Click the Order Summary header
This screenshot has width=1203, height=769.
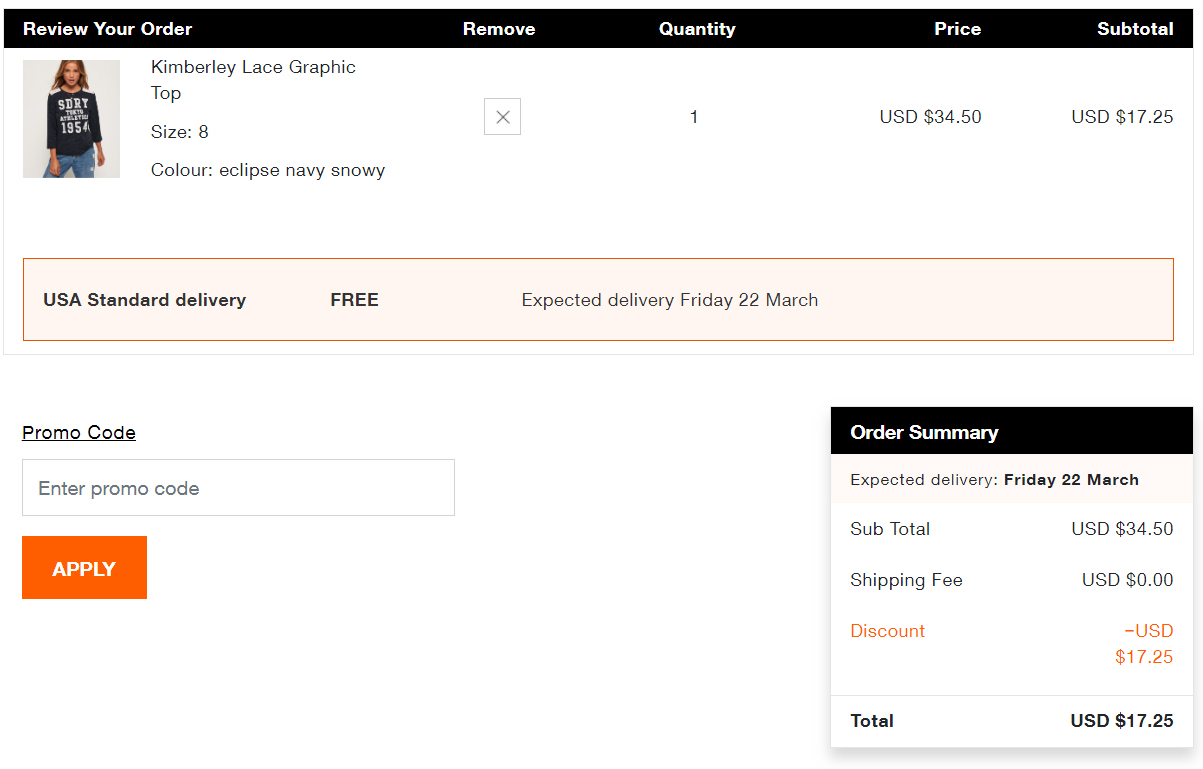(924, 432)
